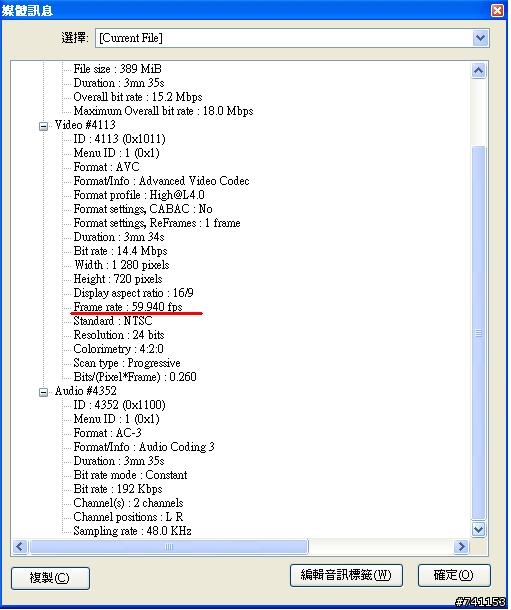511x610 pixels.
Task: Select the Bit rate : 192 Kbps row
Action: point(118,489)
